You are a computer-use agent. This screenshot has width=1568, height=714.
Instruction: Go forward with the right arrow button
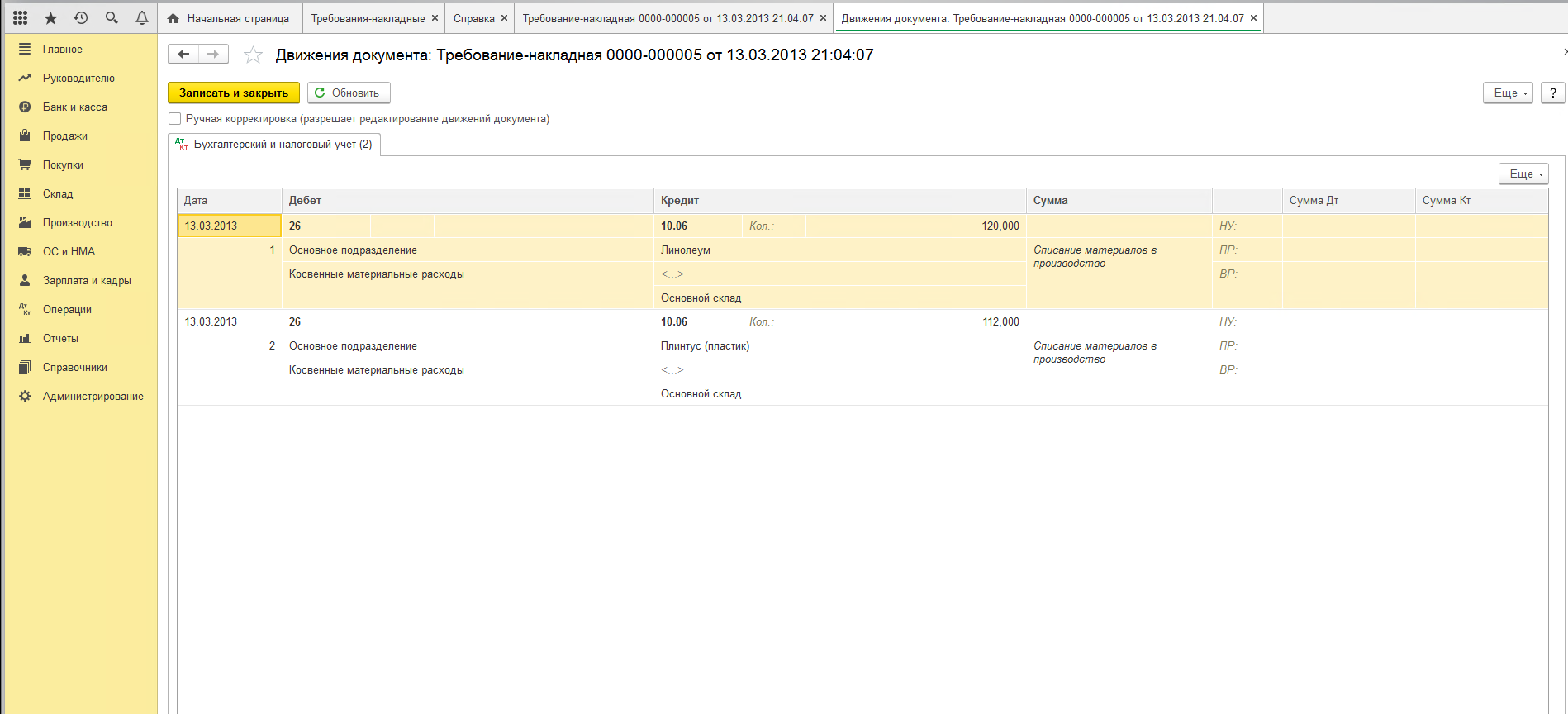213,55
